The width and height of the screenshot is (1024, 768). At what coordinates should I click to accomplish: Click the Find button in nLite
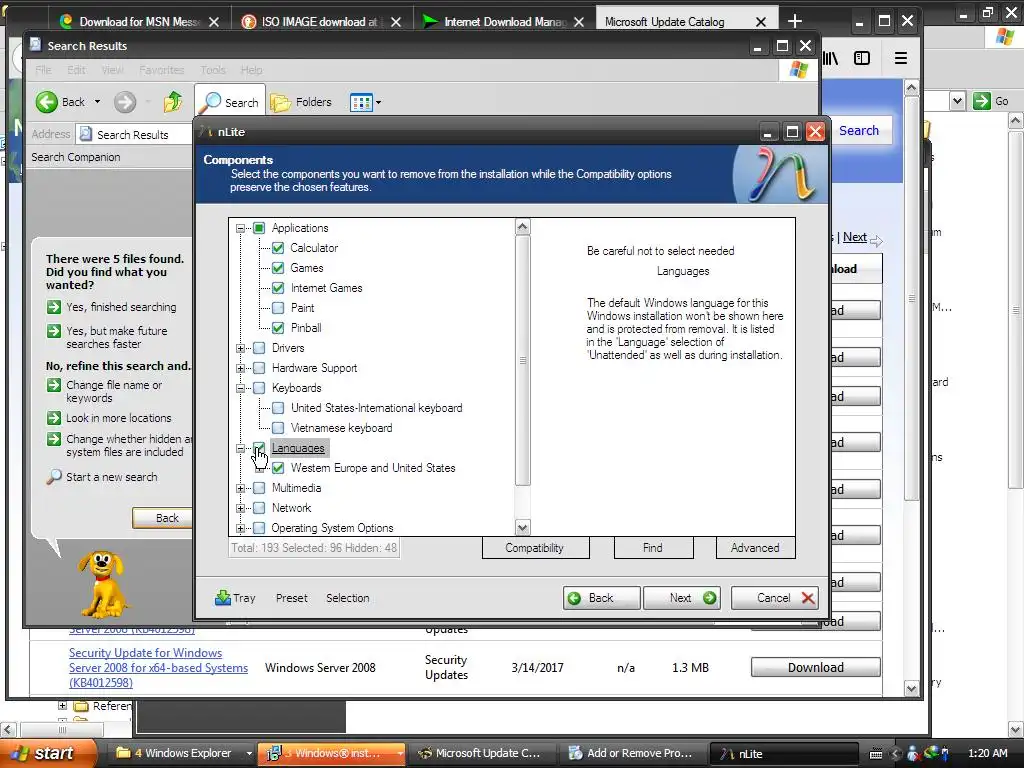[653, 548]
